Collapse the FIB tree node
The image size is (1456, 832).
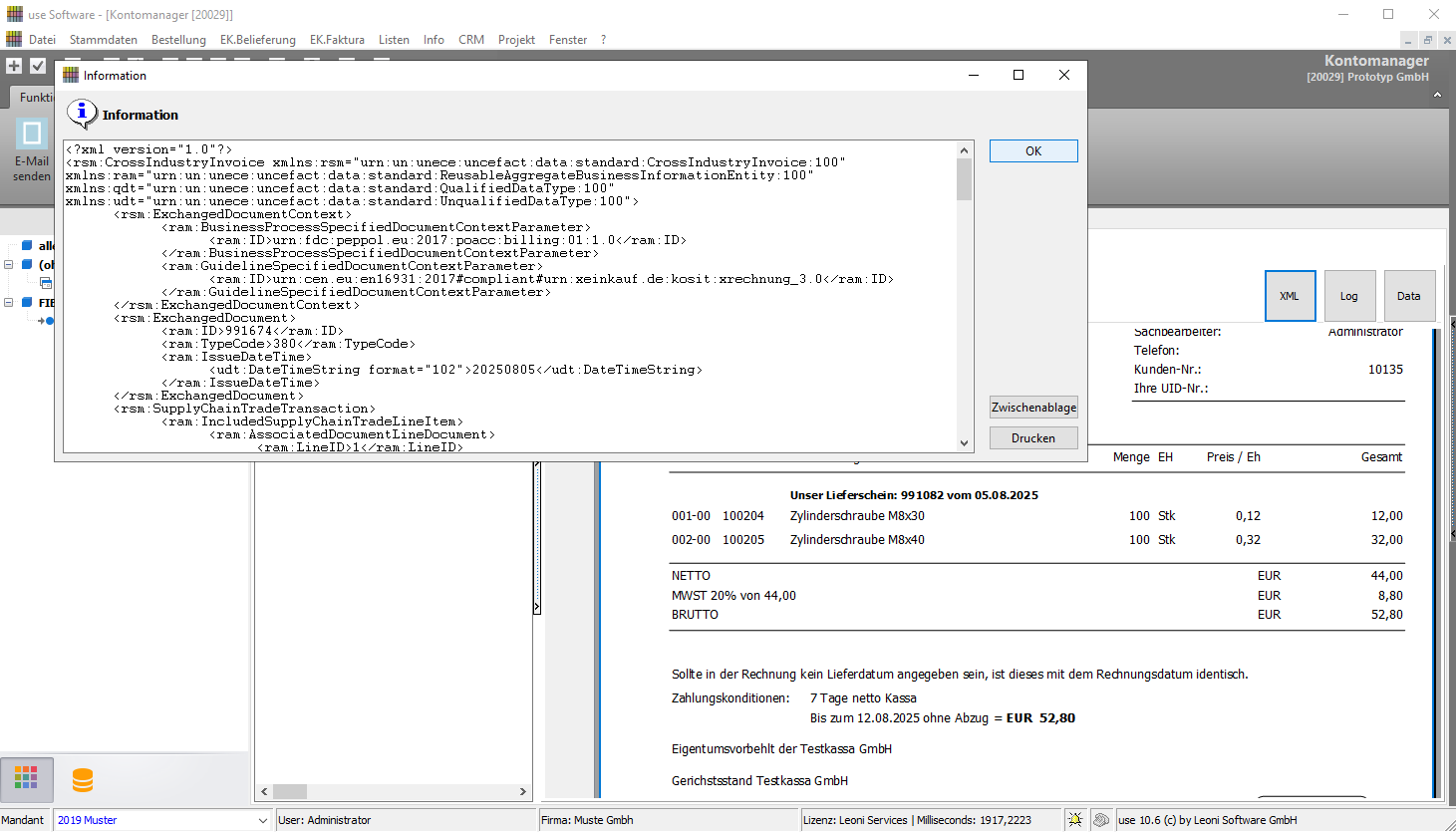pyautogui.click(x=9, y=302)
